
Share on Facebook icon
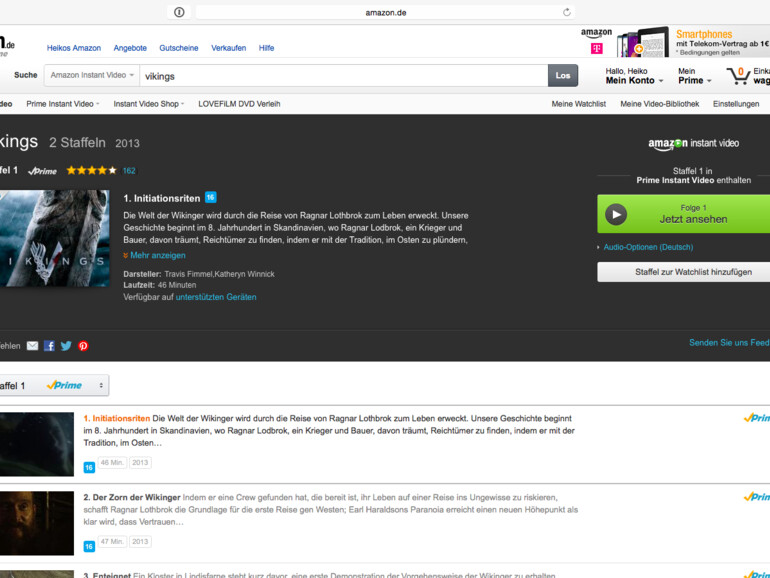coord(49,346)
